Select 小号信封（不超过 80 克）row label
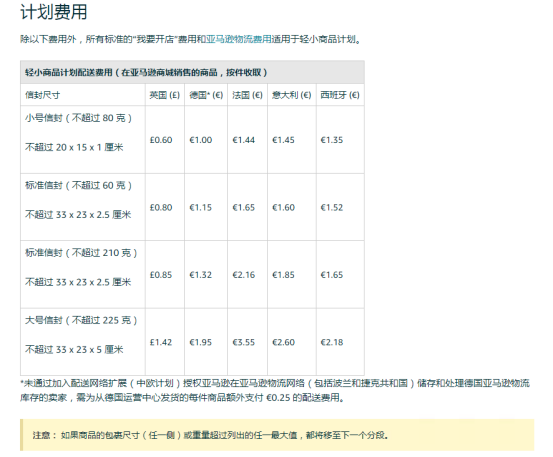 [79, 118]
